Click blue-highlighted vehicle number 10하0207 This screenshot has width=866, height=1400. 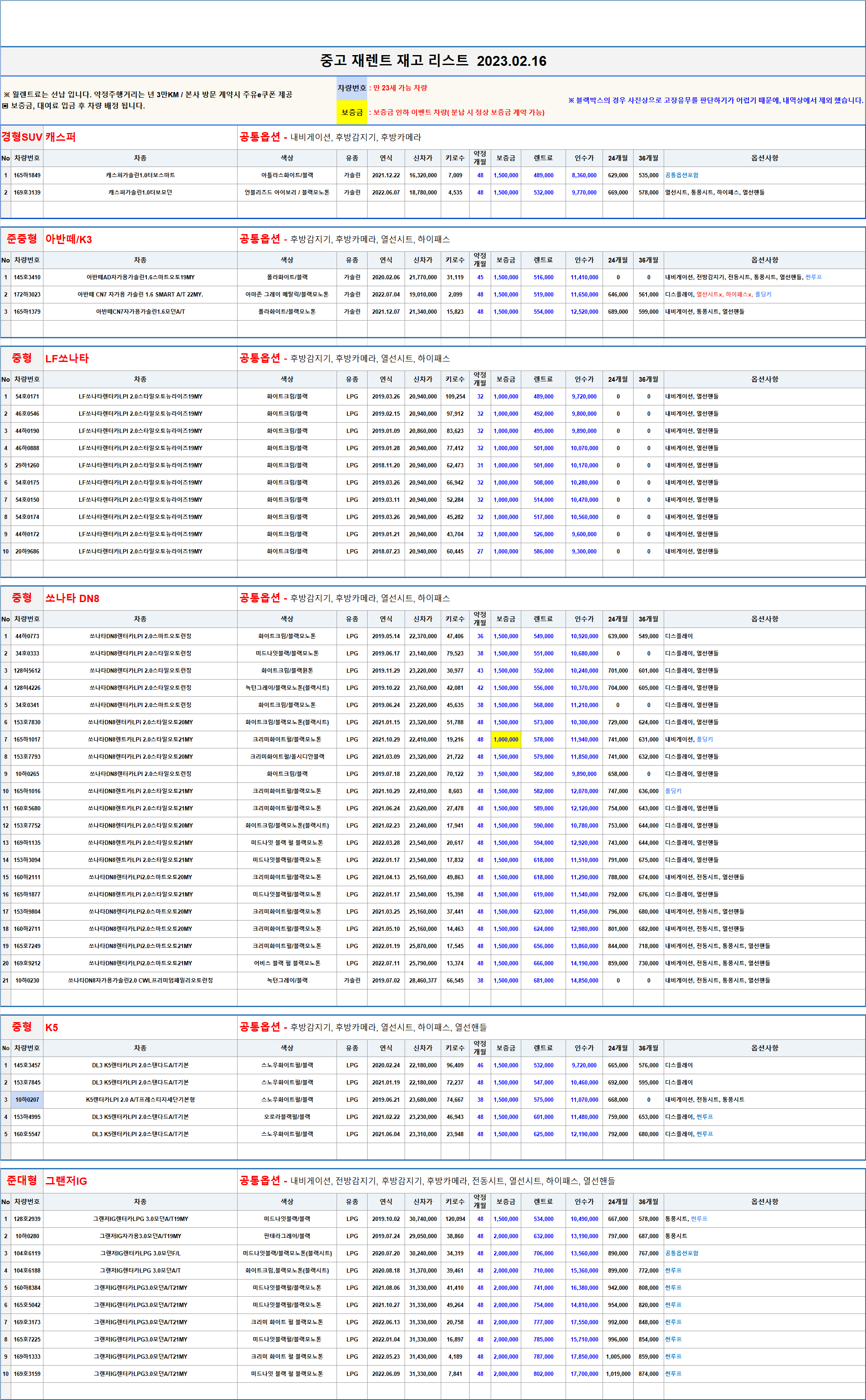[27, 1100]
